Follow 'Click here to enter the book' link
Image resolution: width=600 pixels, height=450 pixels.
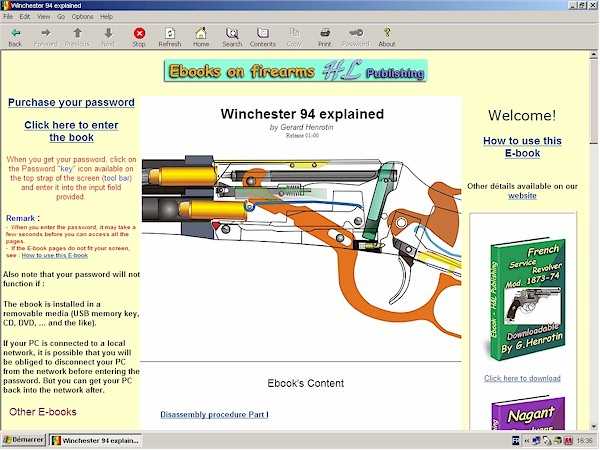tap(71, 131)
